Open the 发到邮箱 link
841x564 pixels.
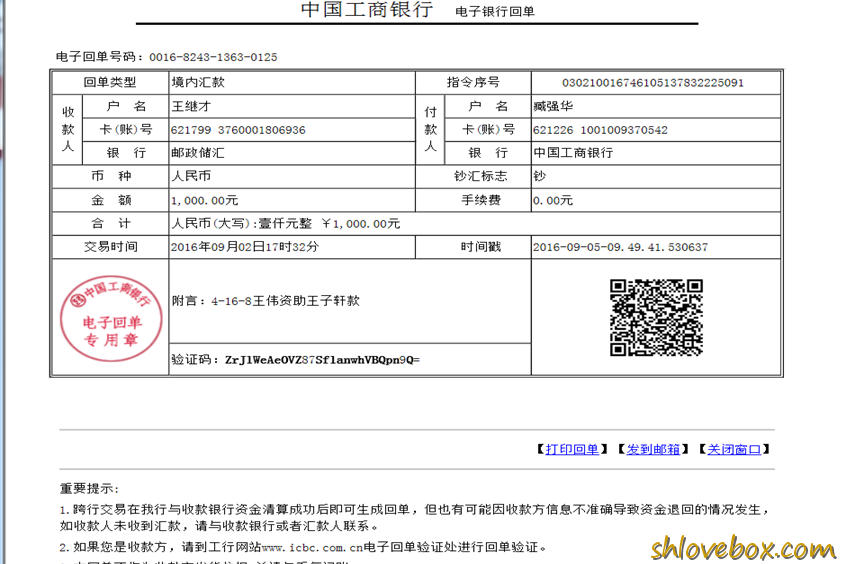point(653,449)
